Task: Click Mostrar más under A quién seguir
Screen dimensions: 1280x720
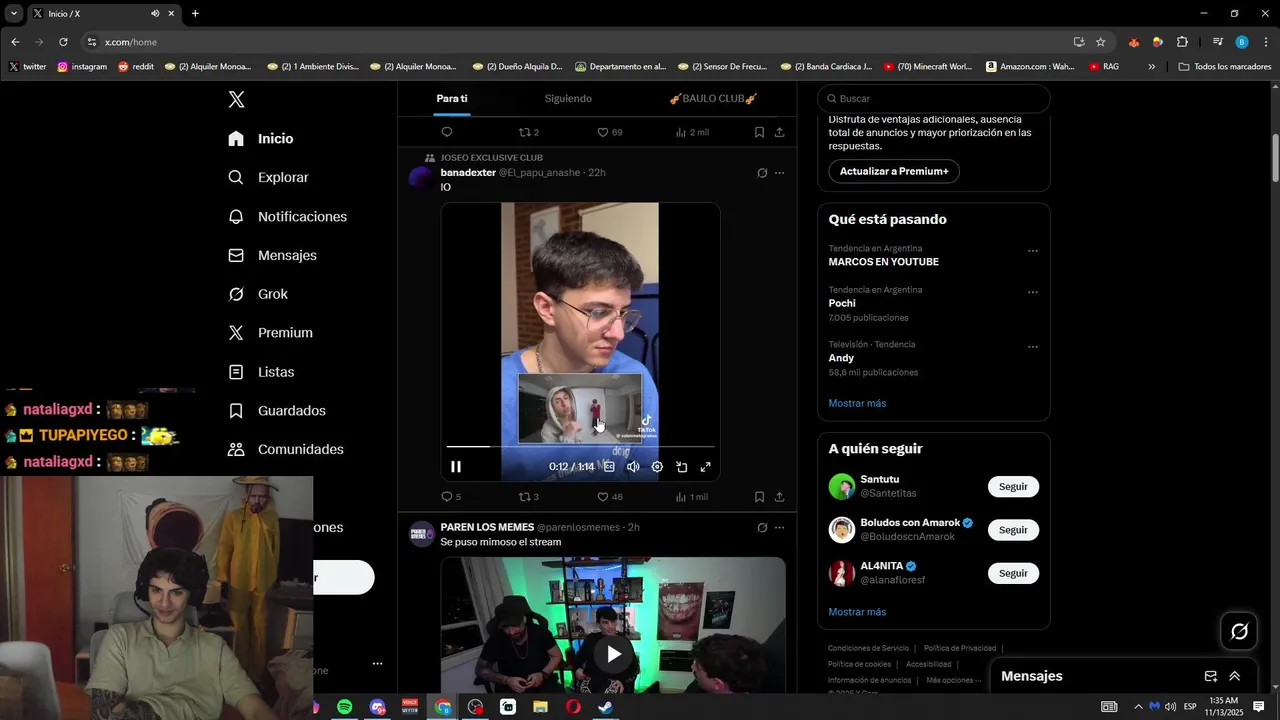Action: click(857, 612)
